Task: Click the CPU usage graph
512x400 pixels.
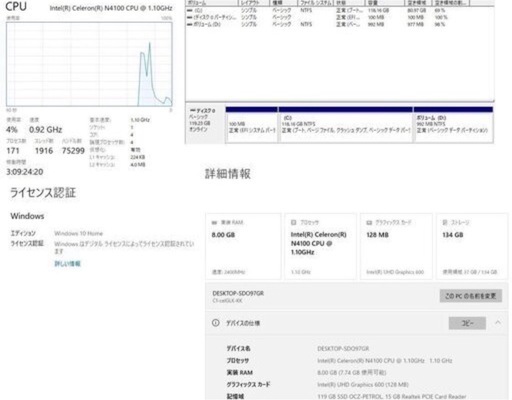Action: point(89,64)
